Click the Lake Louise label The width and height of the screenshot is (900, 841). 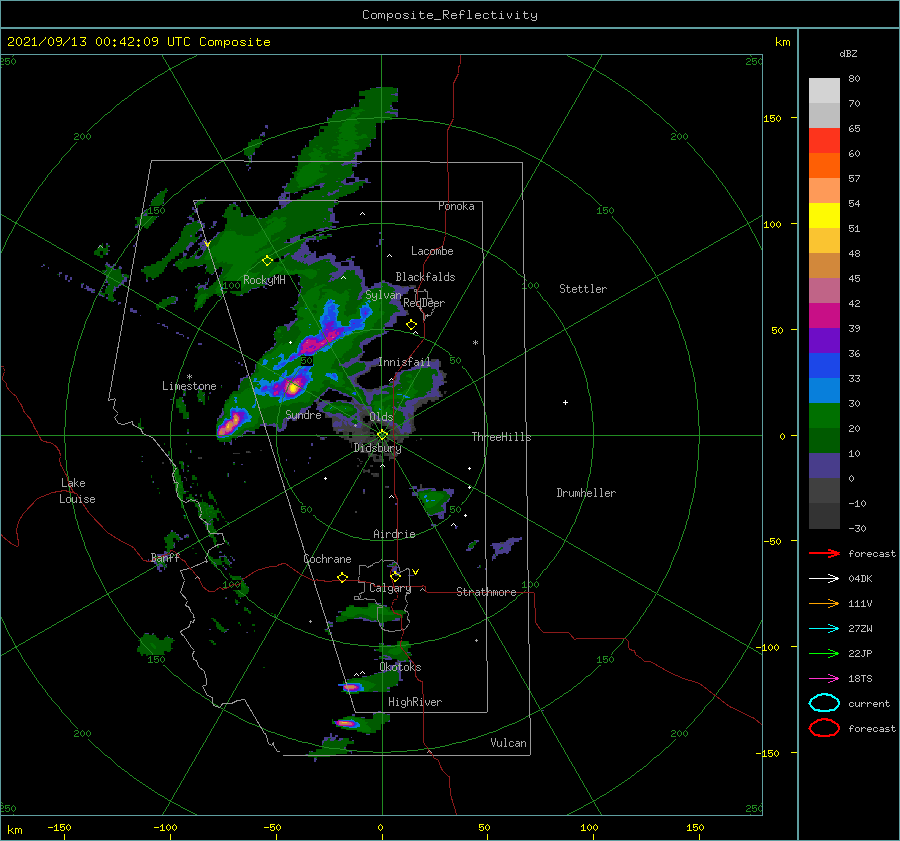(77, 491)
